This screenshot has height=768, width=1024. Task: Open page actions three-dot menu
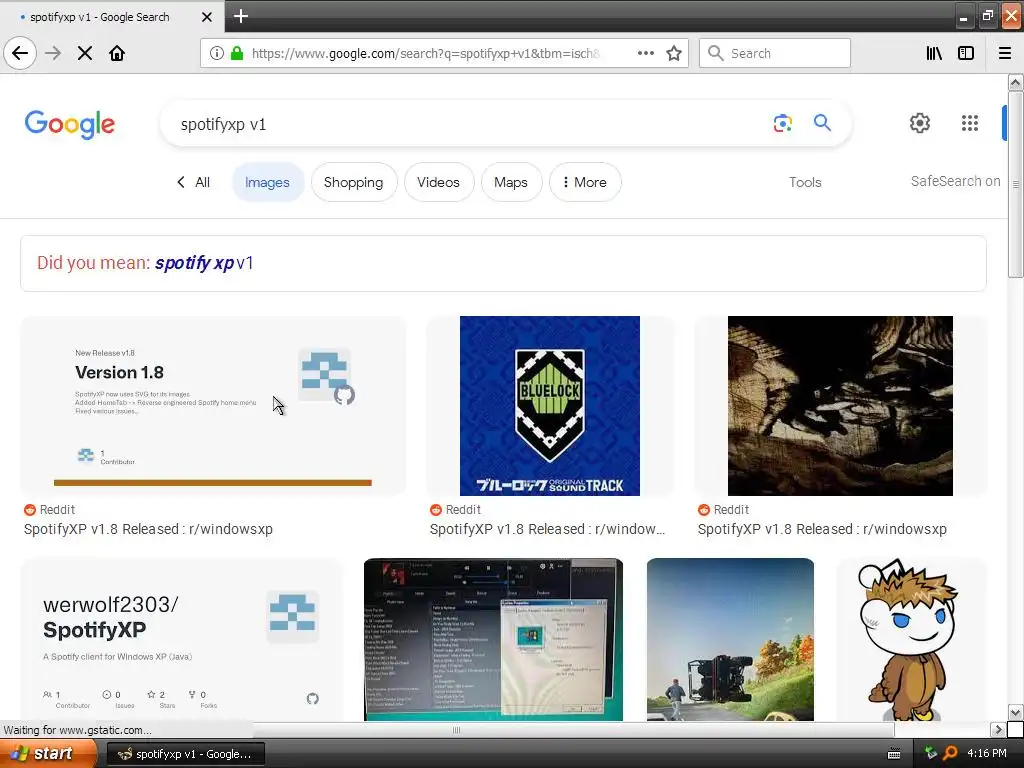(x=645, y=53)
